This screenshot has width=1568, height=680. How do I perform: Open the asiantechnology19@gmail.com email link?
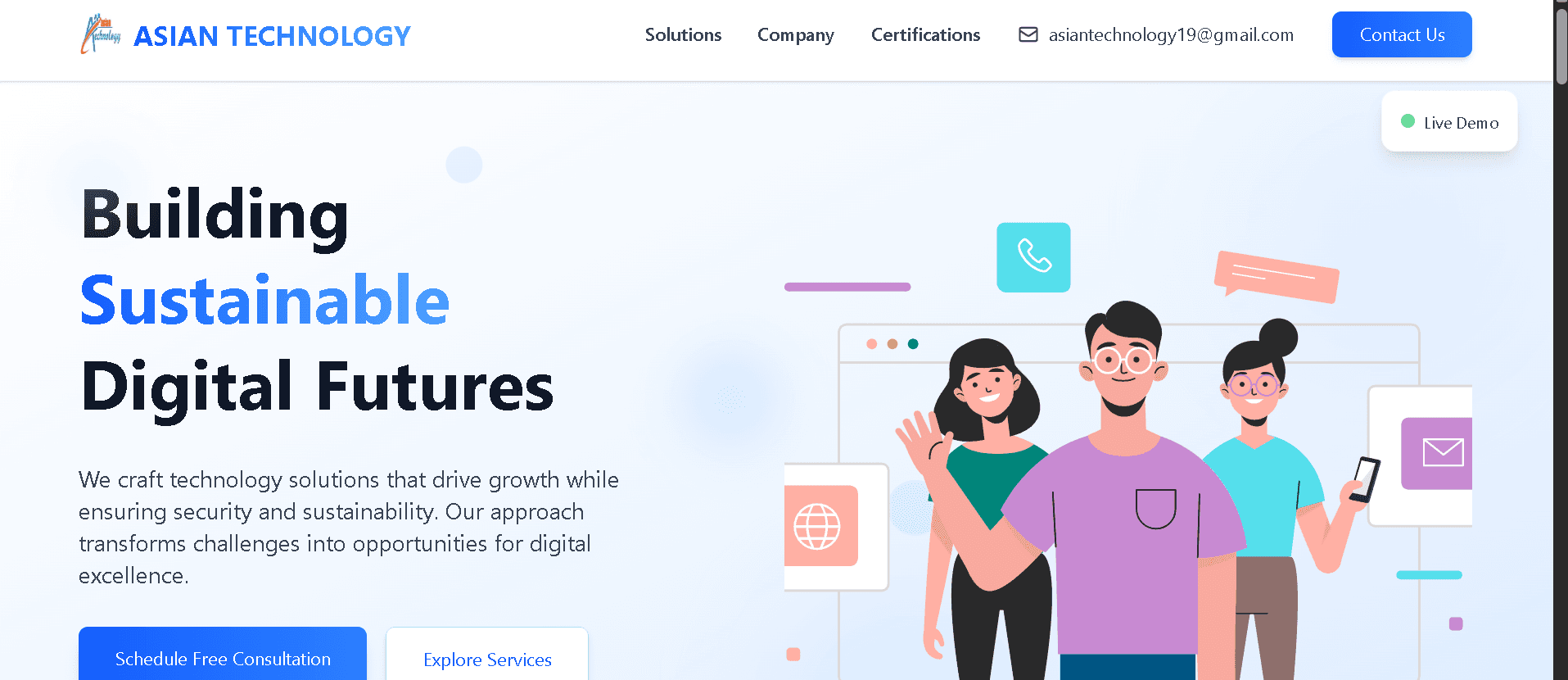pyautogui.click(x=1171, y=34)
